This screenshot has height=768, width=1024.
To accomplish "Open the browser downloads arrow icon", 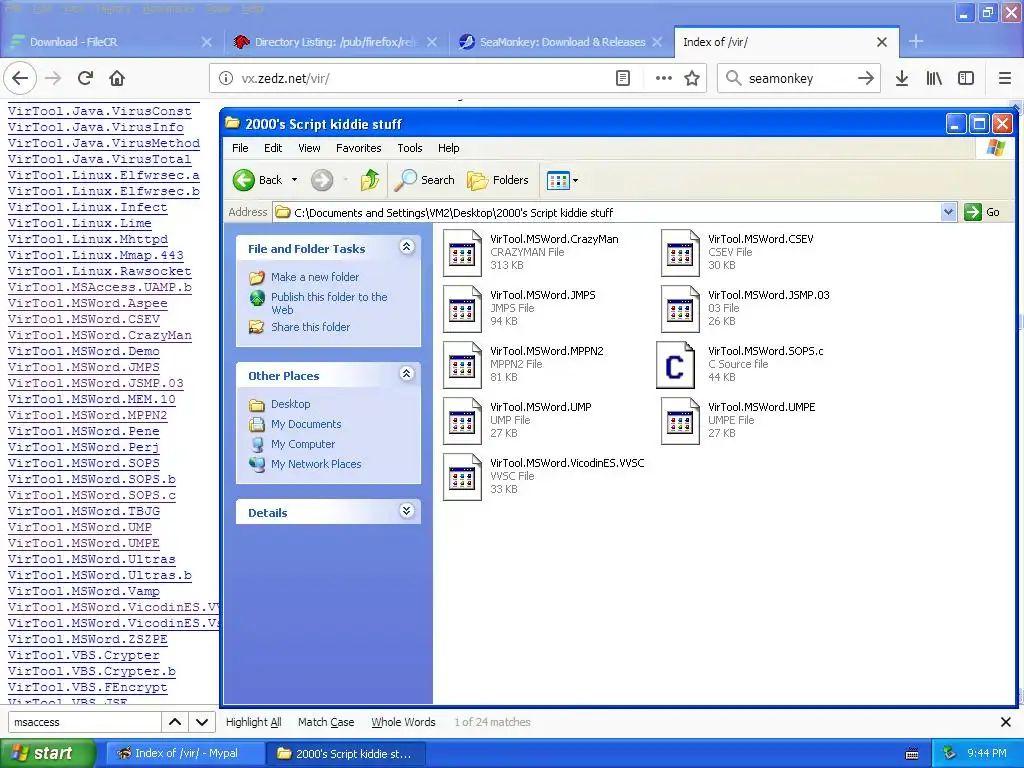I will 902,78.
